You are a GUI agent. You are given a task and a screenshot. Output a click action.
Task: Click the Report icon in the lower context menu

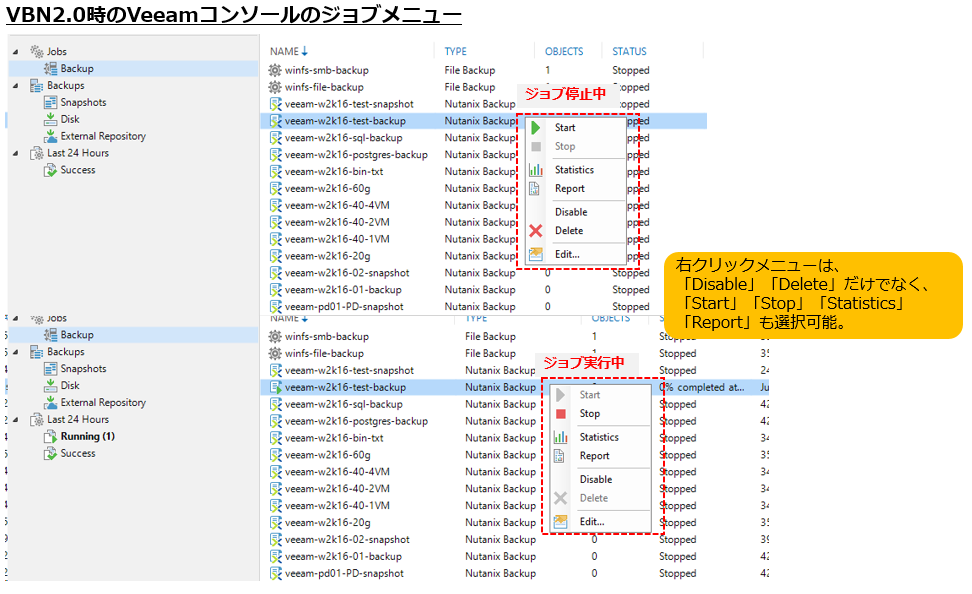coord(559,456)
